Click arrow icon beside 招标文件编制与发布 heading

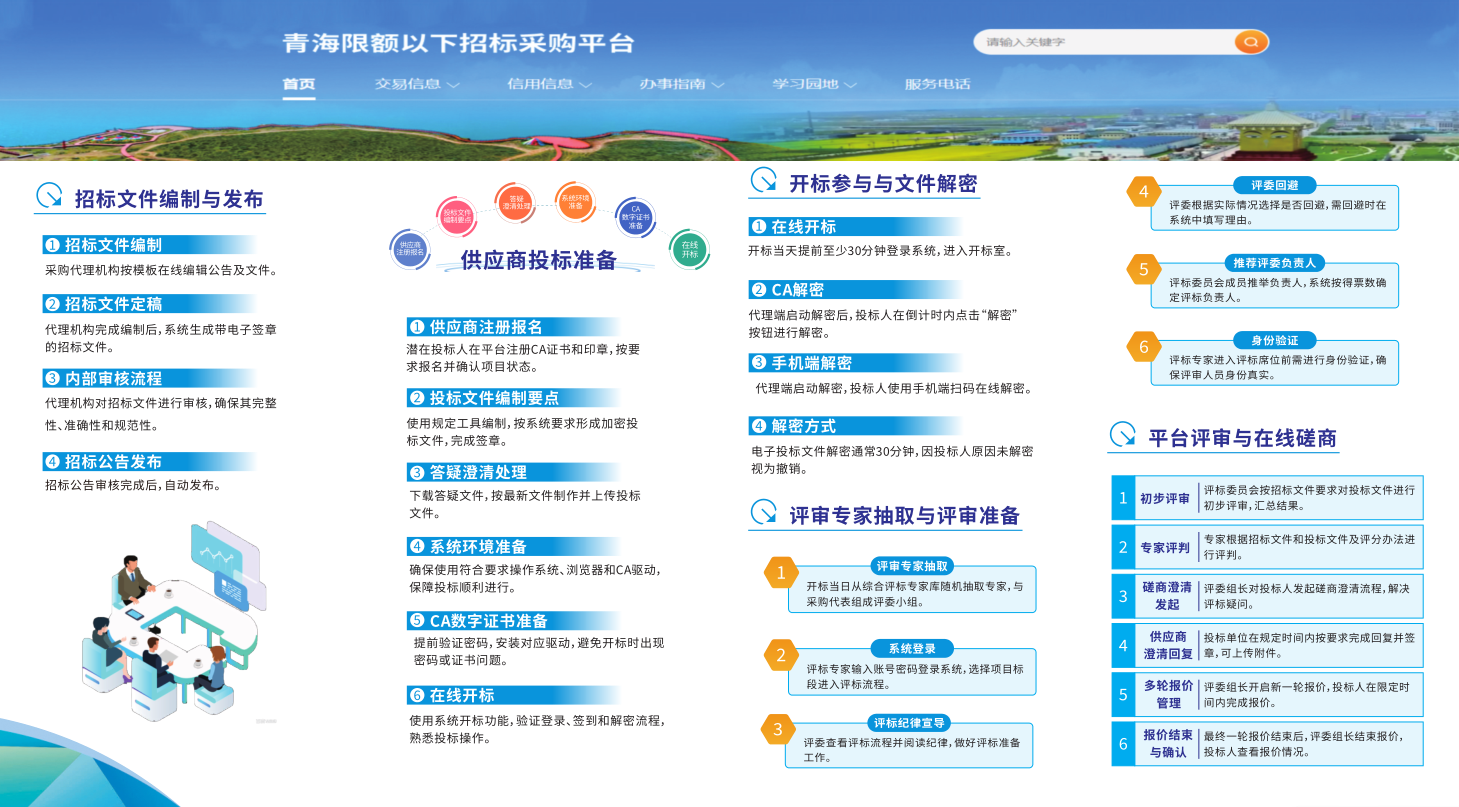coord(50,196)
